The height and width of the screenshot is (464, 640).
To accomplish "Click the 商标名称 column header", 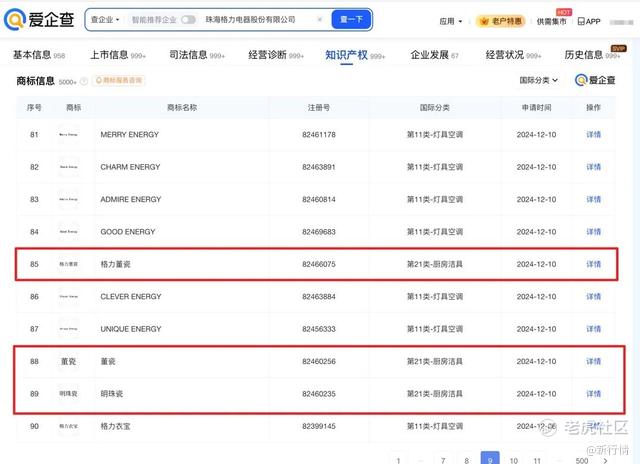I will [x=182, y=107].
